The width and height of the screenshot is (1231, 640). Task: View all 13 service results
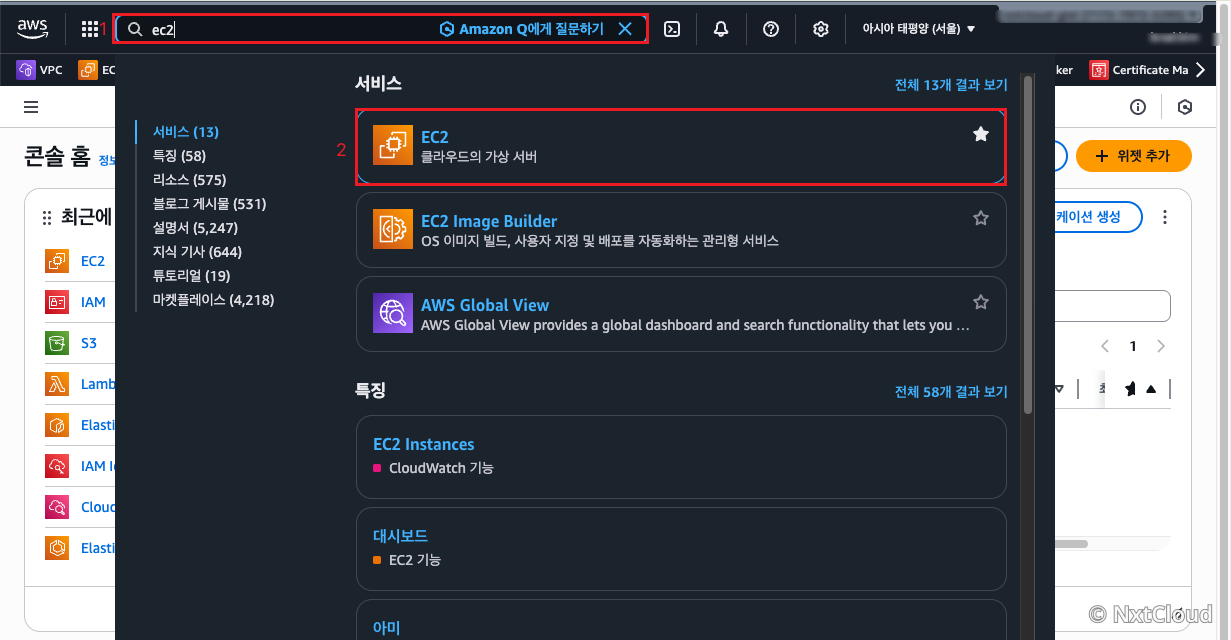(x=951, y=85)
